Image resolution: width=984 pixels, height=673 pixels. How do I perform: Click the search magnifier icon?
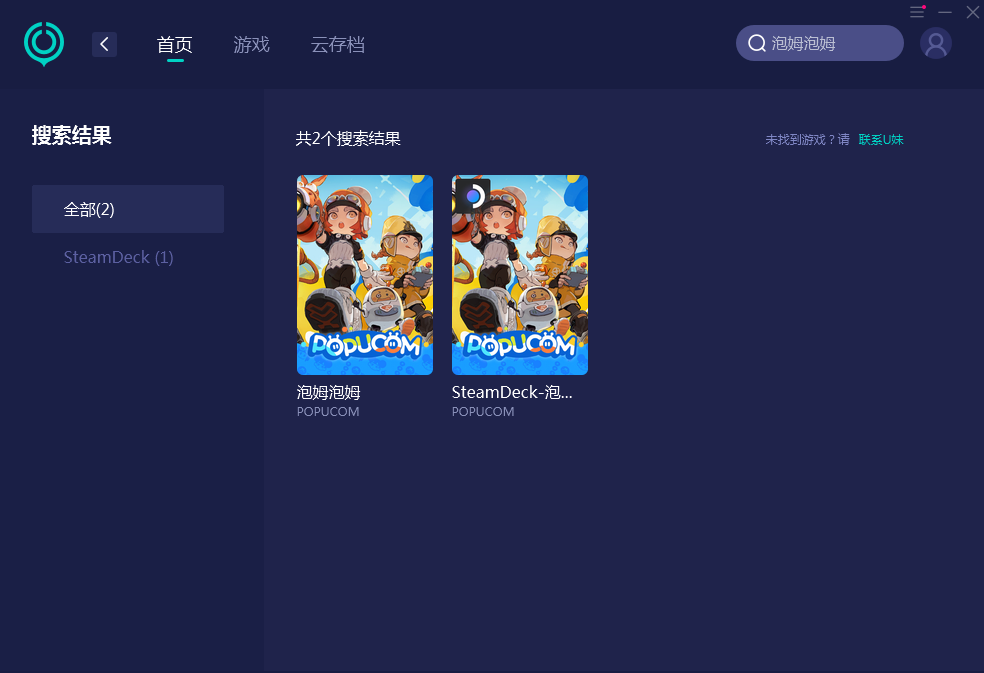pyautogui.click(x=757, y=43)
